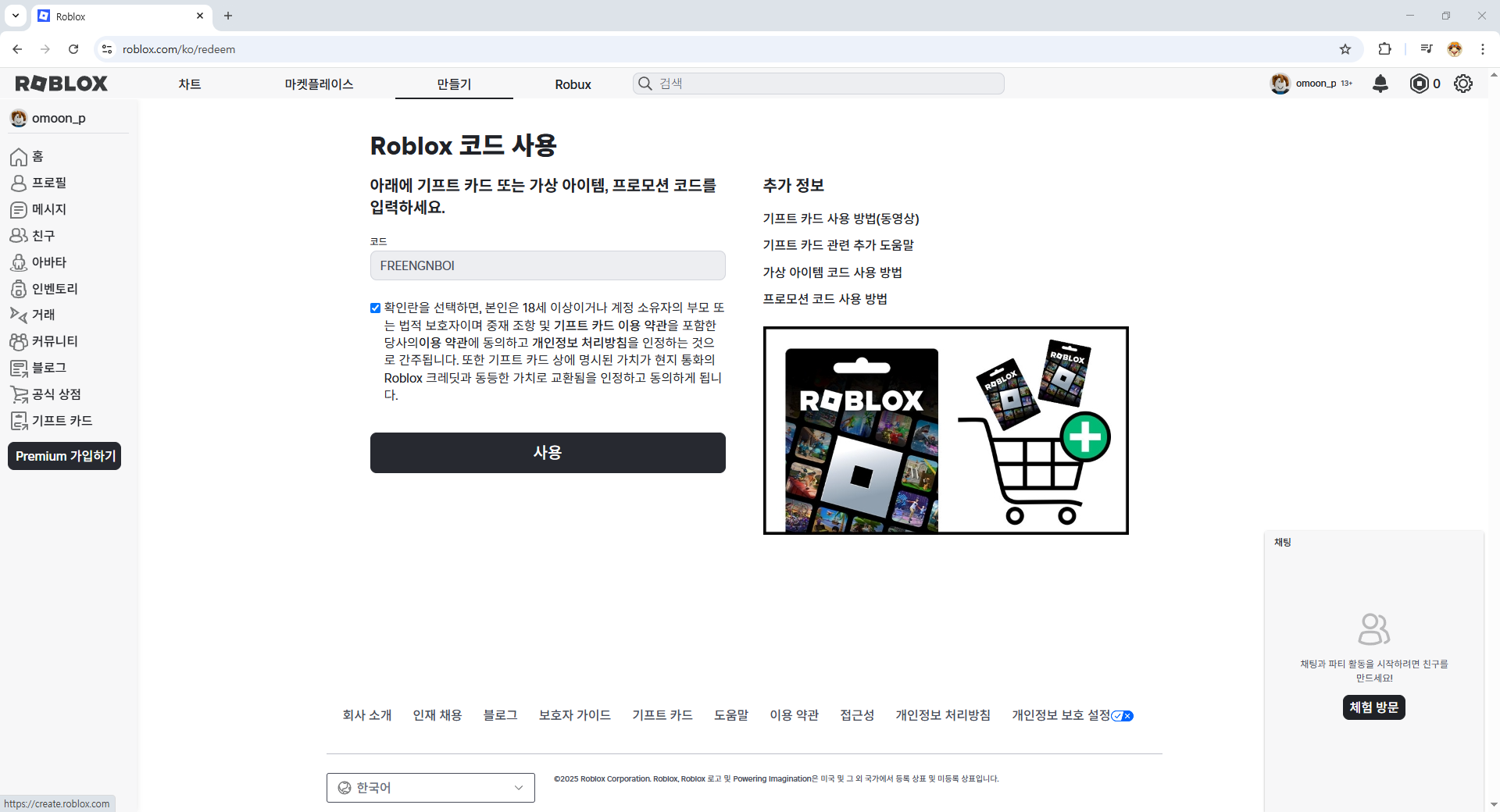Viewport: 1500px width, 812px height.
Task: Open a new browser tab
Action: point(228,16)
